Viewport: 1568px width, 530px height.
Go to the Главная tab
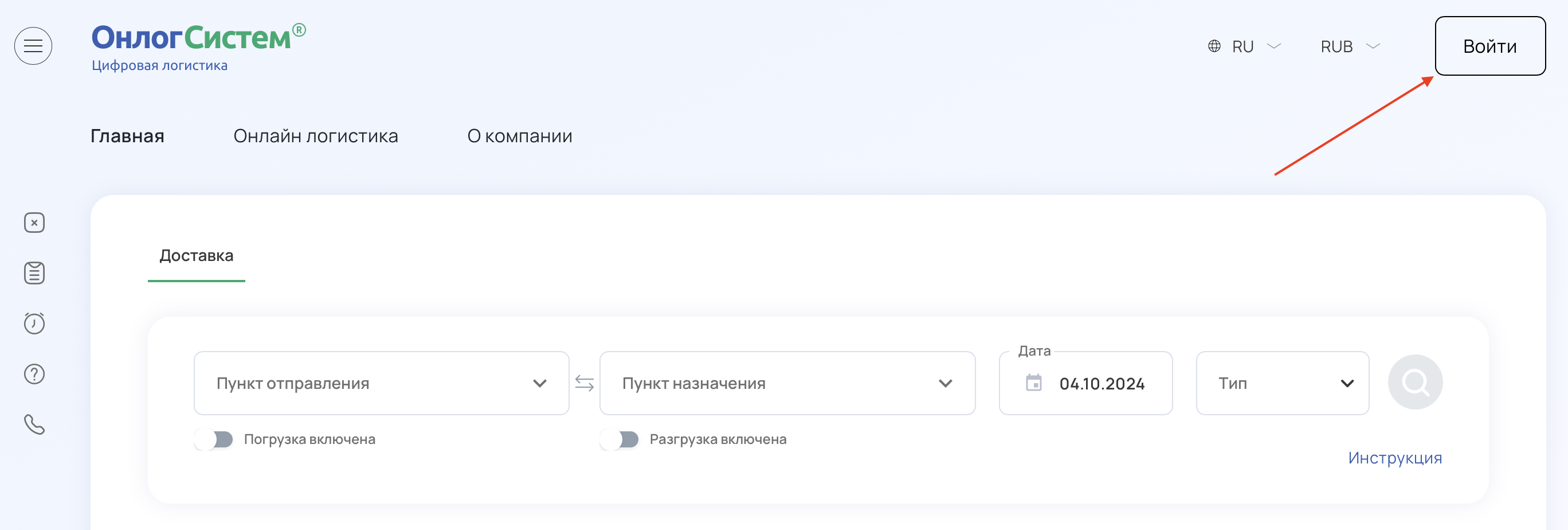click(x=127, y=136)
